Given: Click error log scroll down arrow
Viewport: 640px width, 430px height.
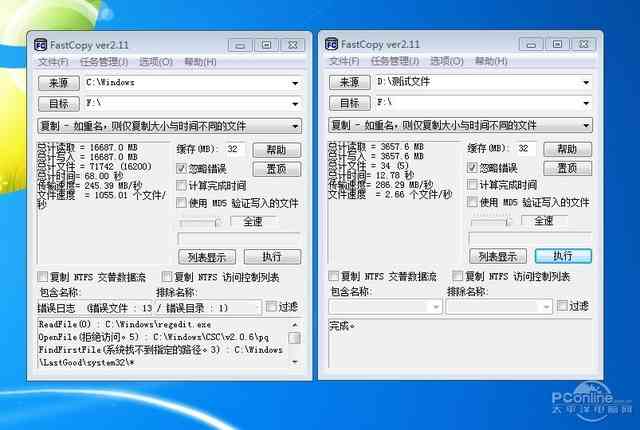Looking at the screenshot, I should 295,362.
